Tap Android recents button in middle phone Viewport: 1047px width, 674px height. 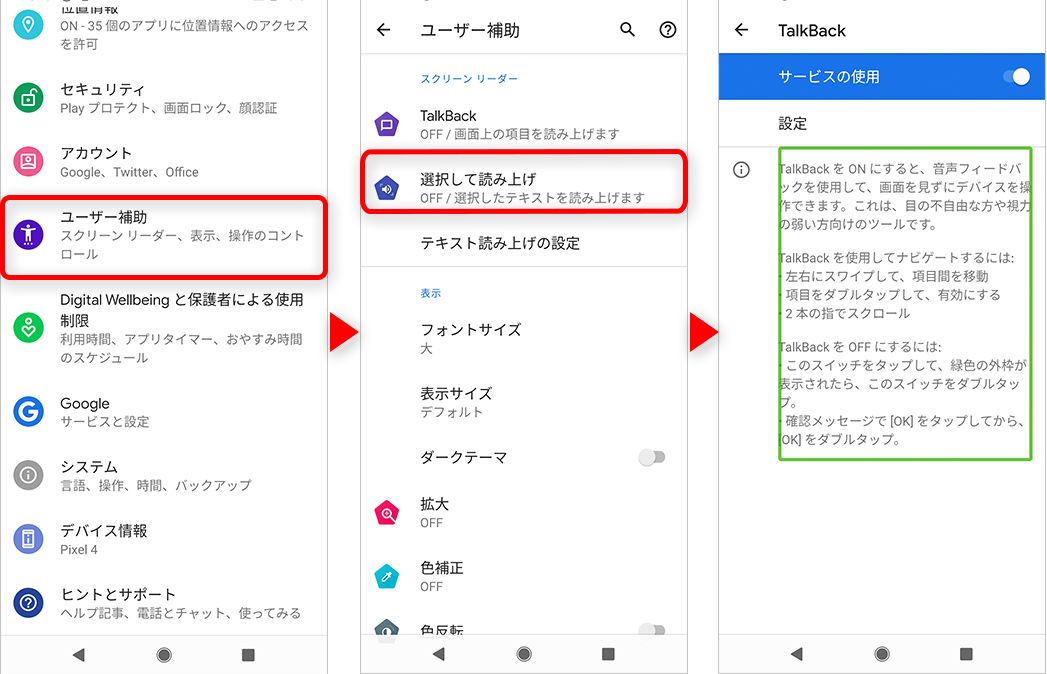pyautogui.click(x=608, y=653)
